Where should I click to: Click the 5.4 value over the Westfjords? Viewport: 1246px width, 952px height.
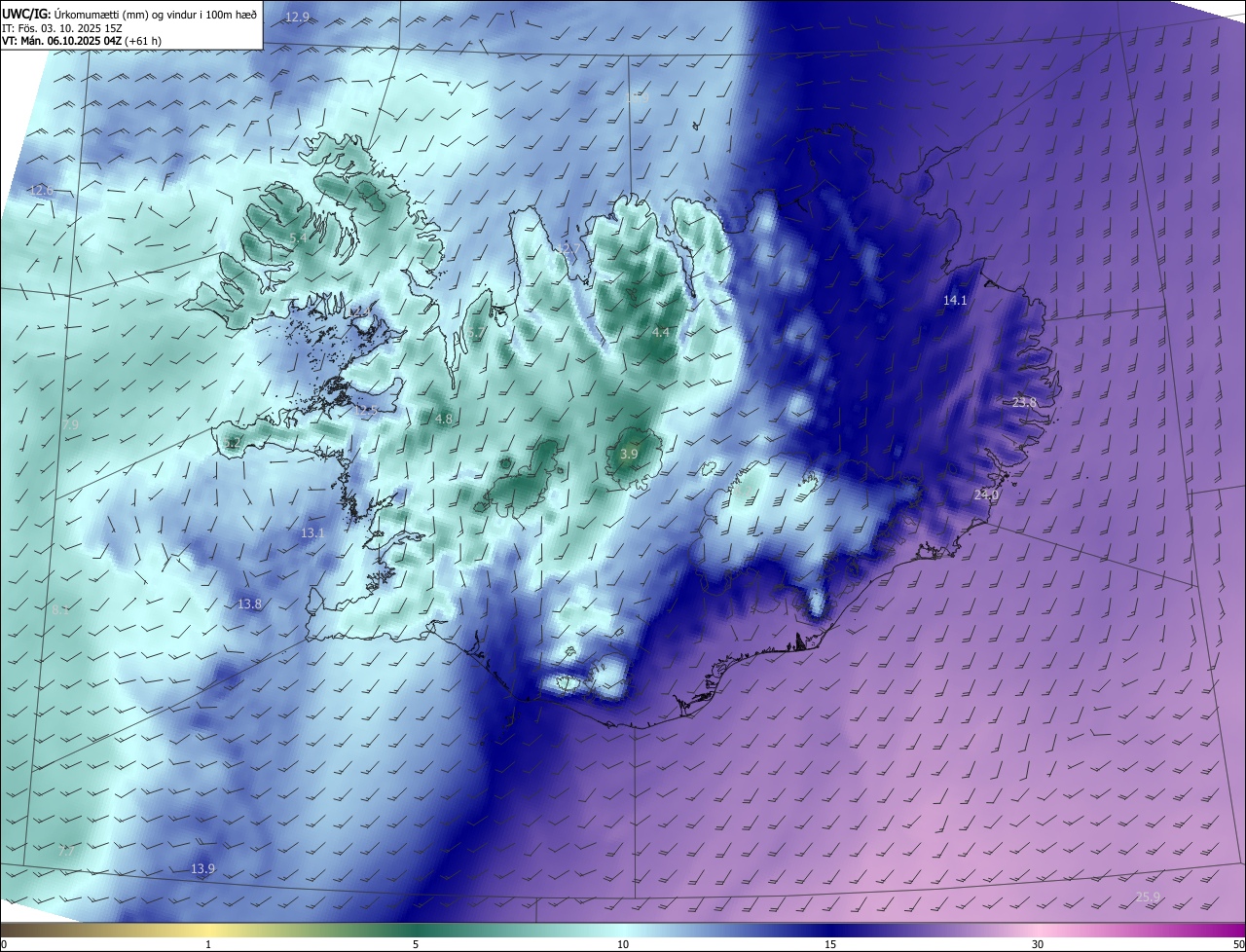pyautogui.click(x=299, y=238)
